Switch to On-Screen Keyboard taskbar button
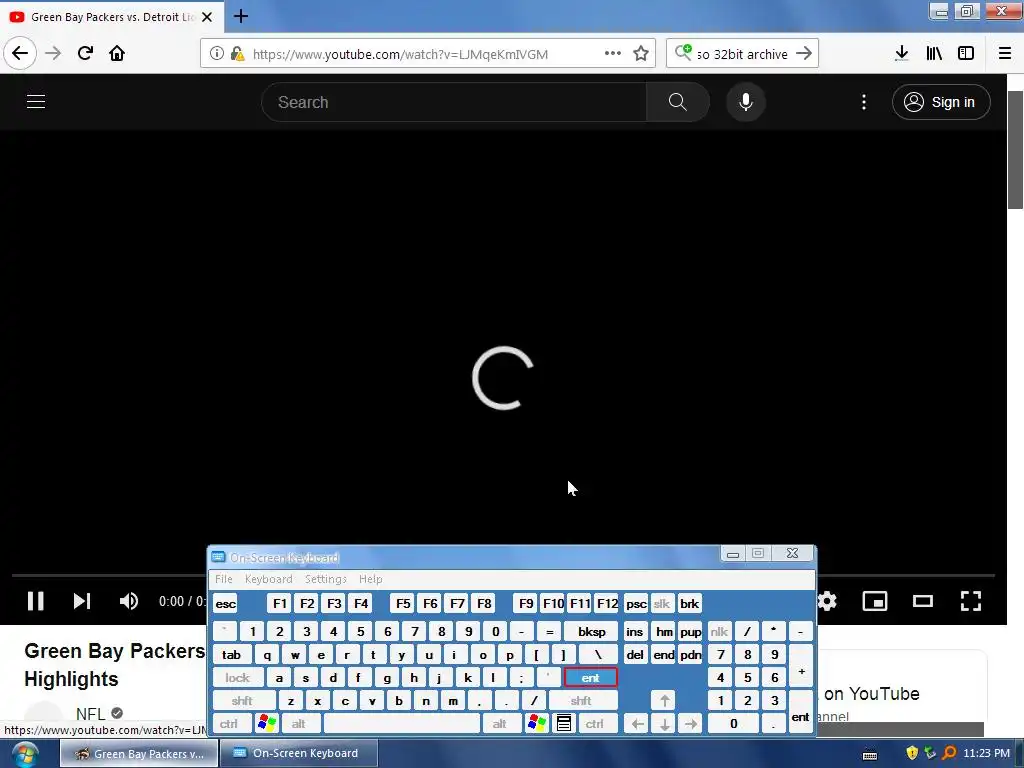The width and height of the screenshot is (1024, 768). (x=299, y=754)
